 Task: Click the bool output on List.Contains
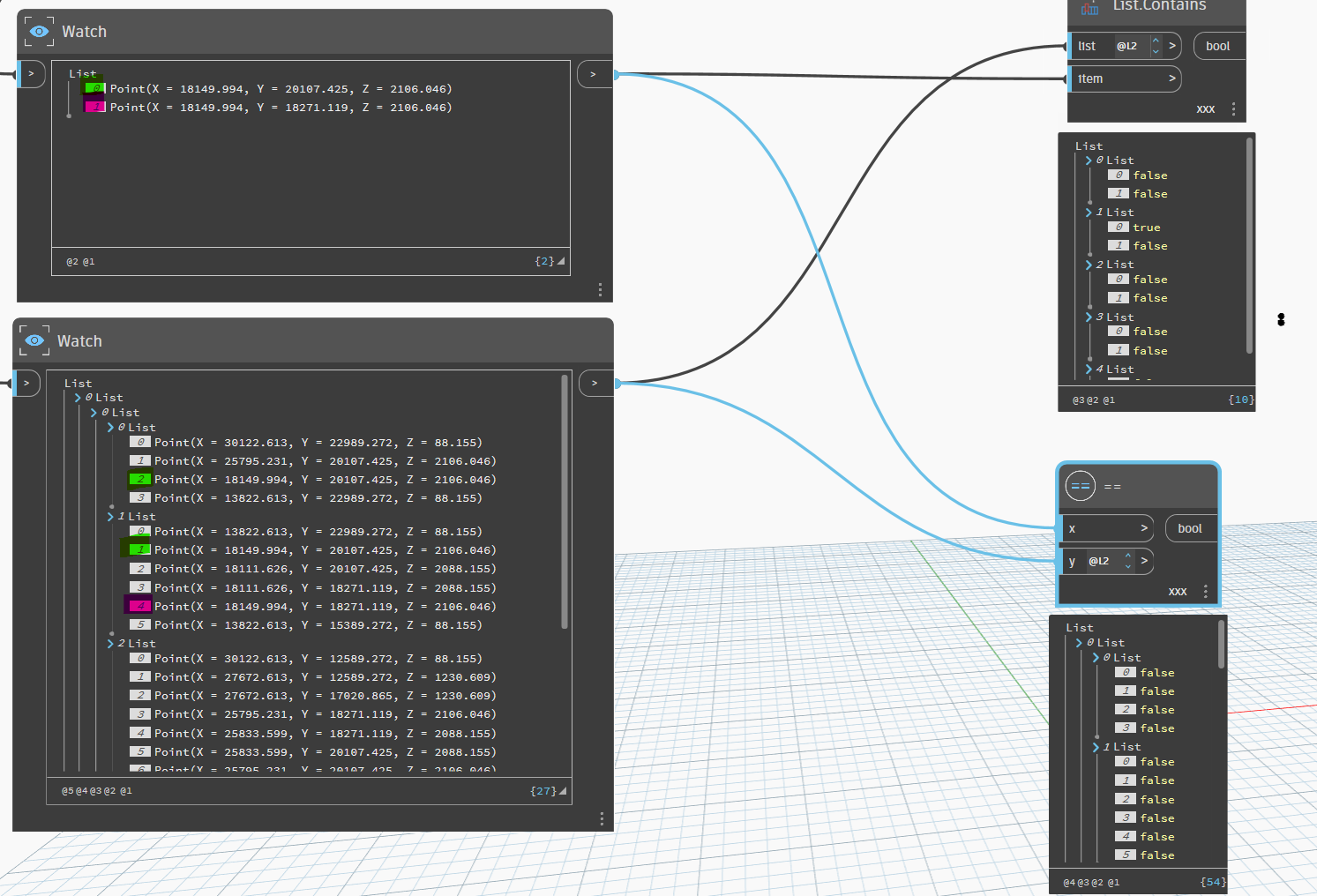[1218, 46]
